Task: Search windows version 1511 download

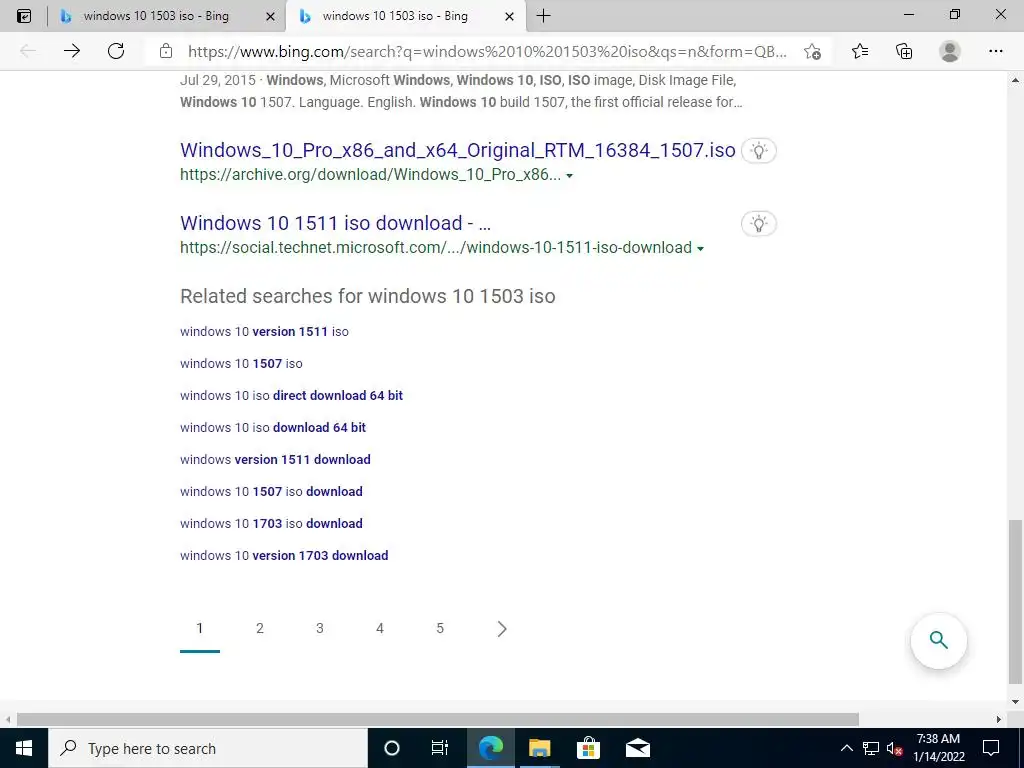Action: tap(275, 460)
